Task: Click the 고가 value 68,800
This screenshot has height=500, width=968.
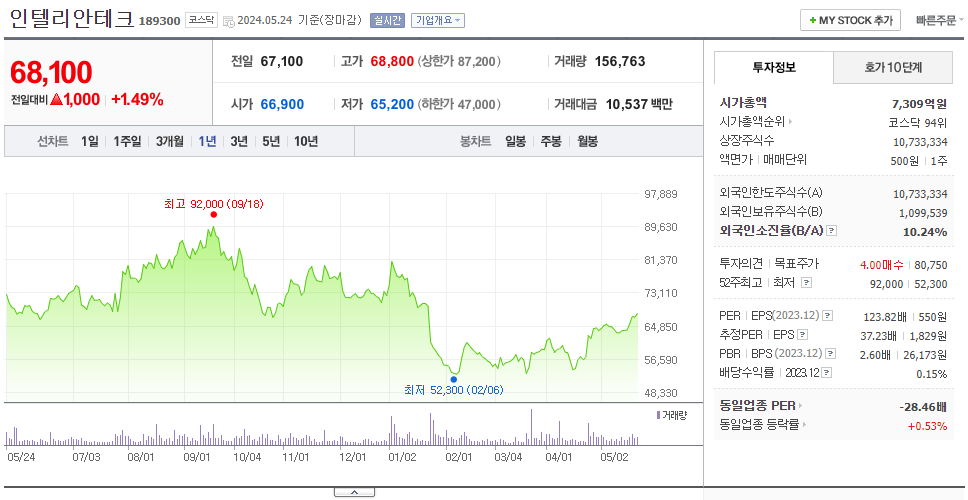Action: click(392, 61)
